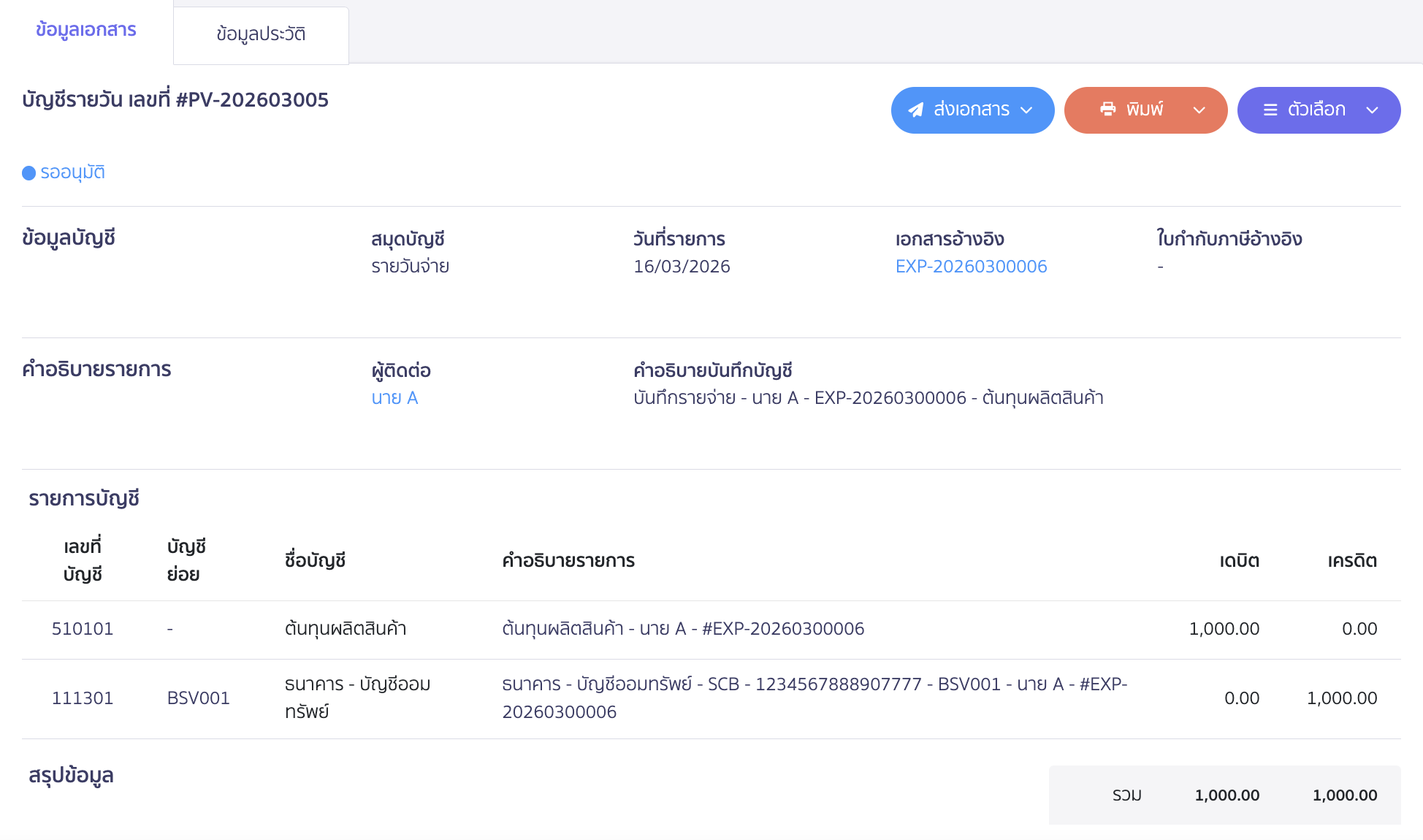Click the รออนุมัติ status label
This screenshot has height=840, width=1423.
72,173
